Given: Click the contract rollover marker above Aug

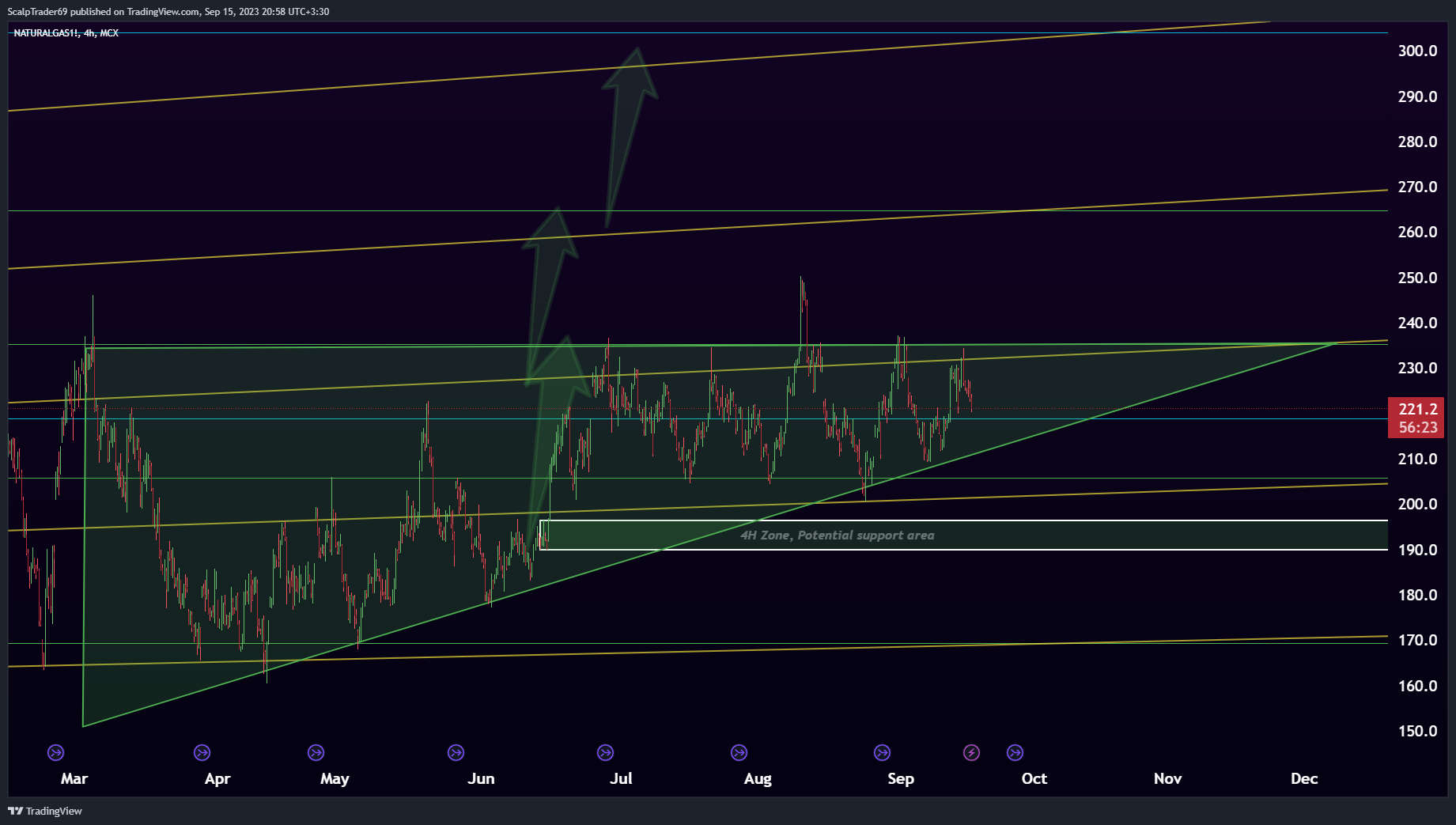Looking at the screenshot, I should pos(739,752).
